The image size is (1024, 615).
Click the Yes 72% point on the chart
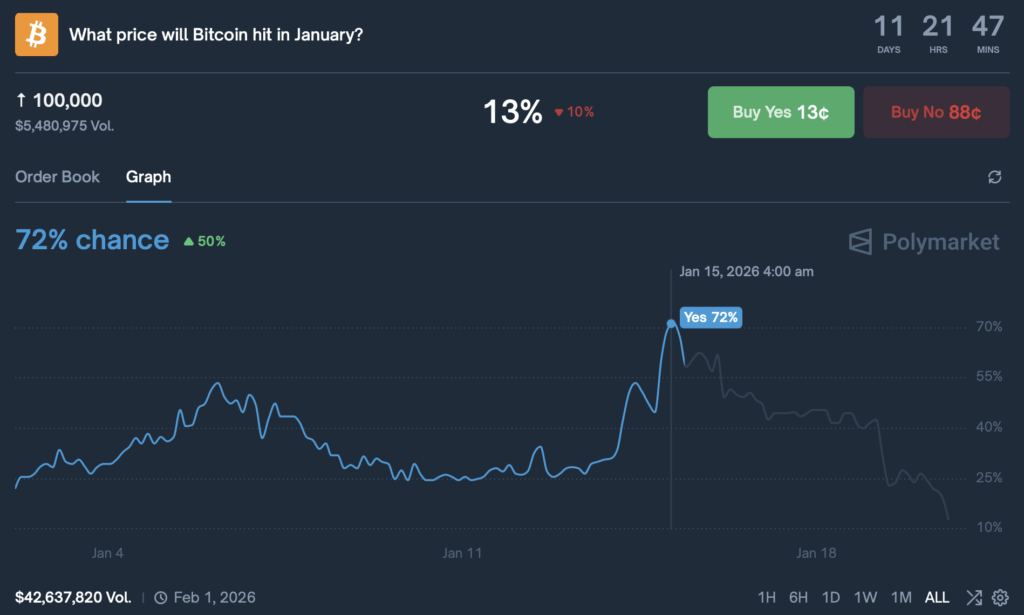click(x=671, y=323)
